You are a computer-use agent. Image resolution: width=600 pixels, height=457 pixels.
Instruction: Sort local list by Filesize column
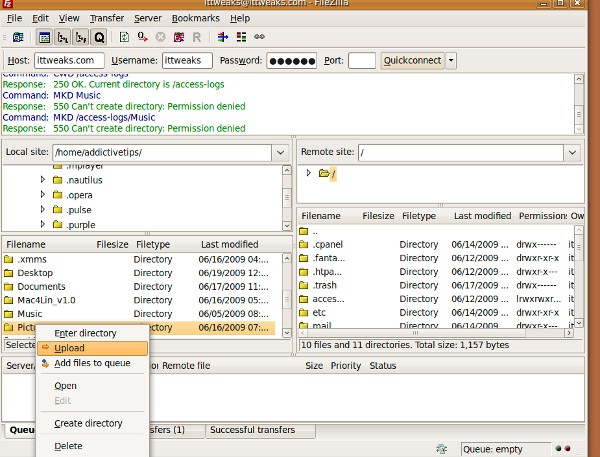[x=112, y=244]
